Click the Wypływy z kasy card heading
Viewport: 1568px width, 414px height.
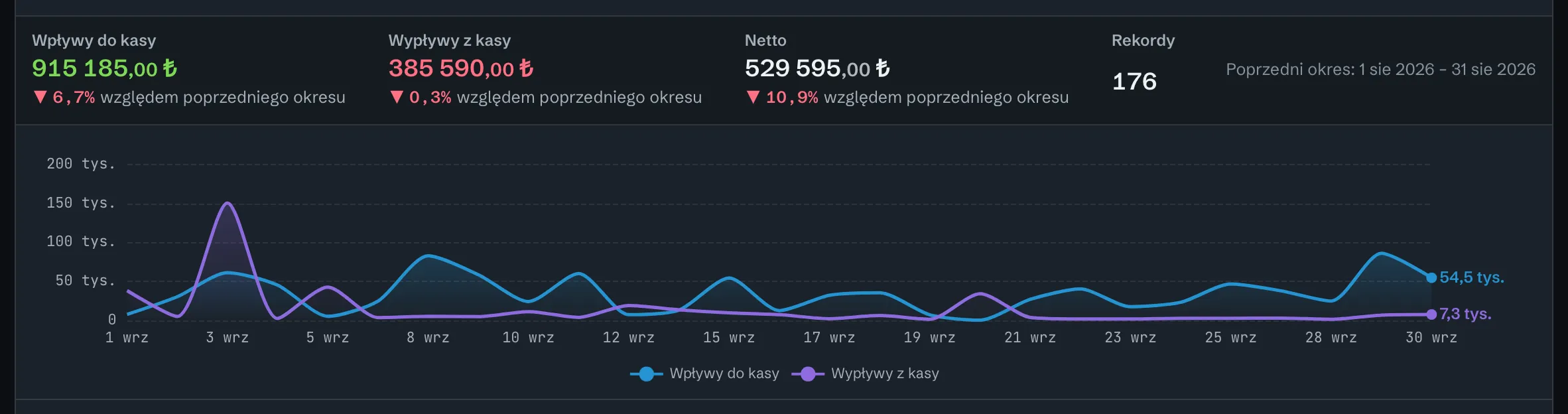pos(450,40)
